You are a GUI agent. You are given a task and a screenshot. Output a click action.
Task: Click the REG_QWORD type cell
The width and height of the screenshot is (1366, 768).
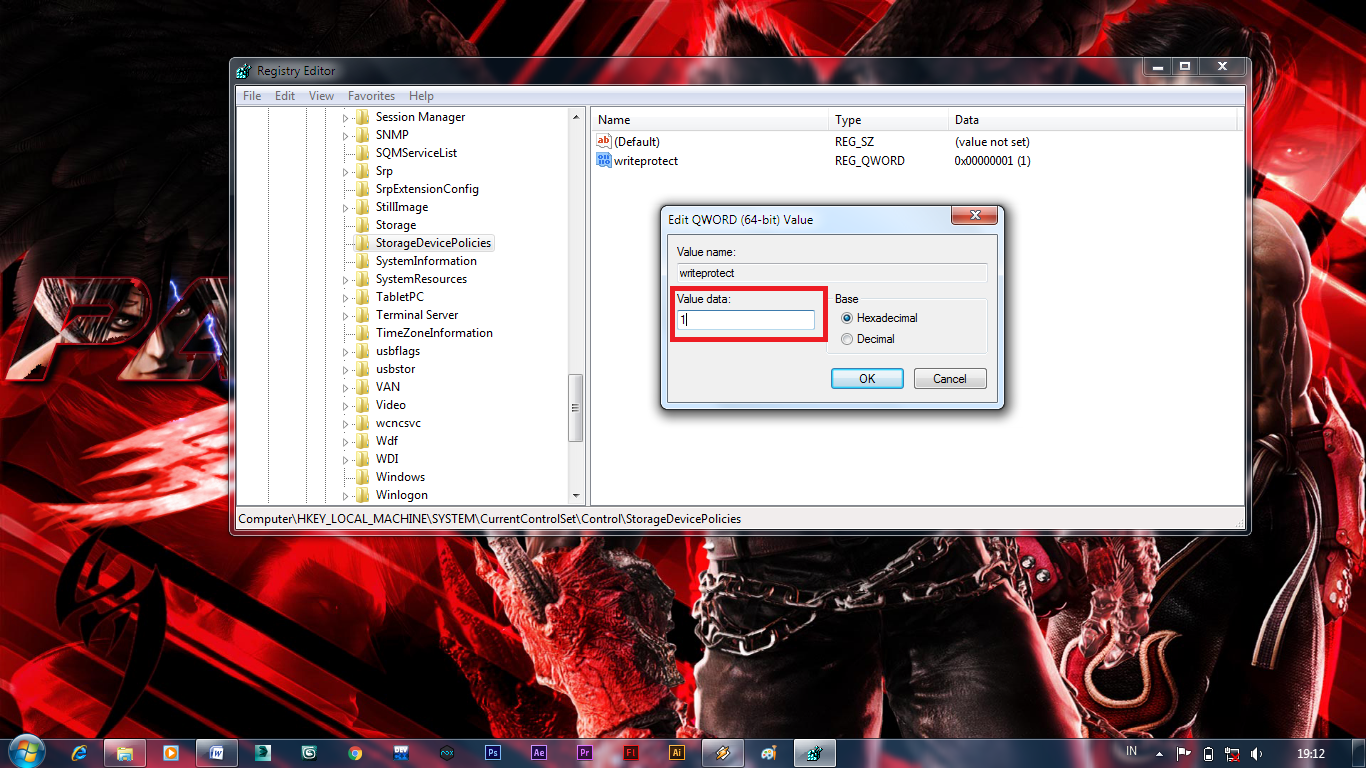[870, 160]
